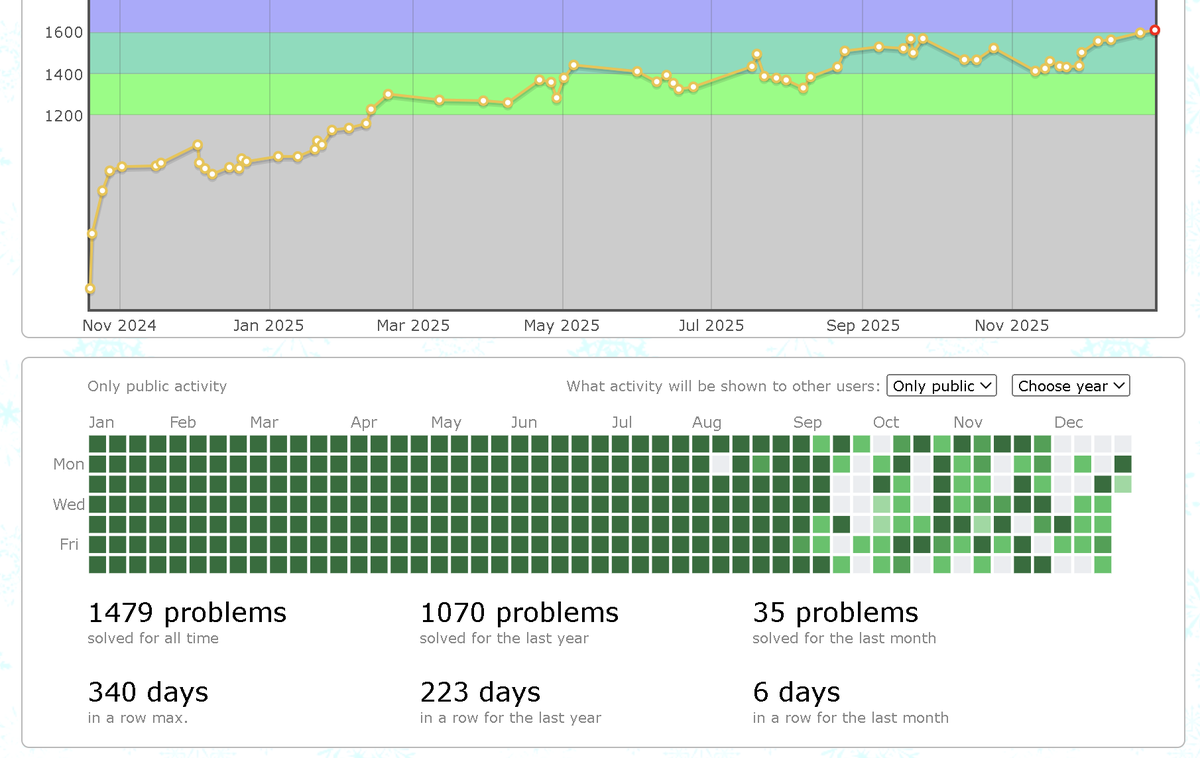Click the '6 days' last month streak
This screenshot has height=758, width=1200.
point(796,692)
